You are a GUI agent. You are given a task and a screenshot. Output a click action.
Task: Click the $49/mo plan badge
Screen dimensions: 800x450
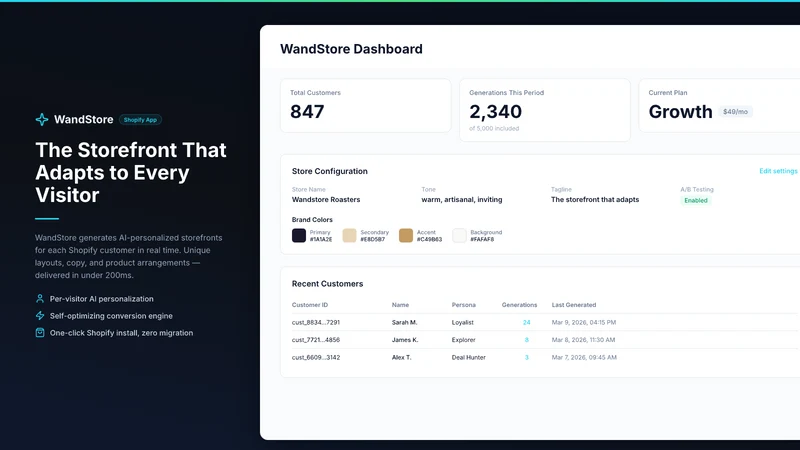pos(735,112)
